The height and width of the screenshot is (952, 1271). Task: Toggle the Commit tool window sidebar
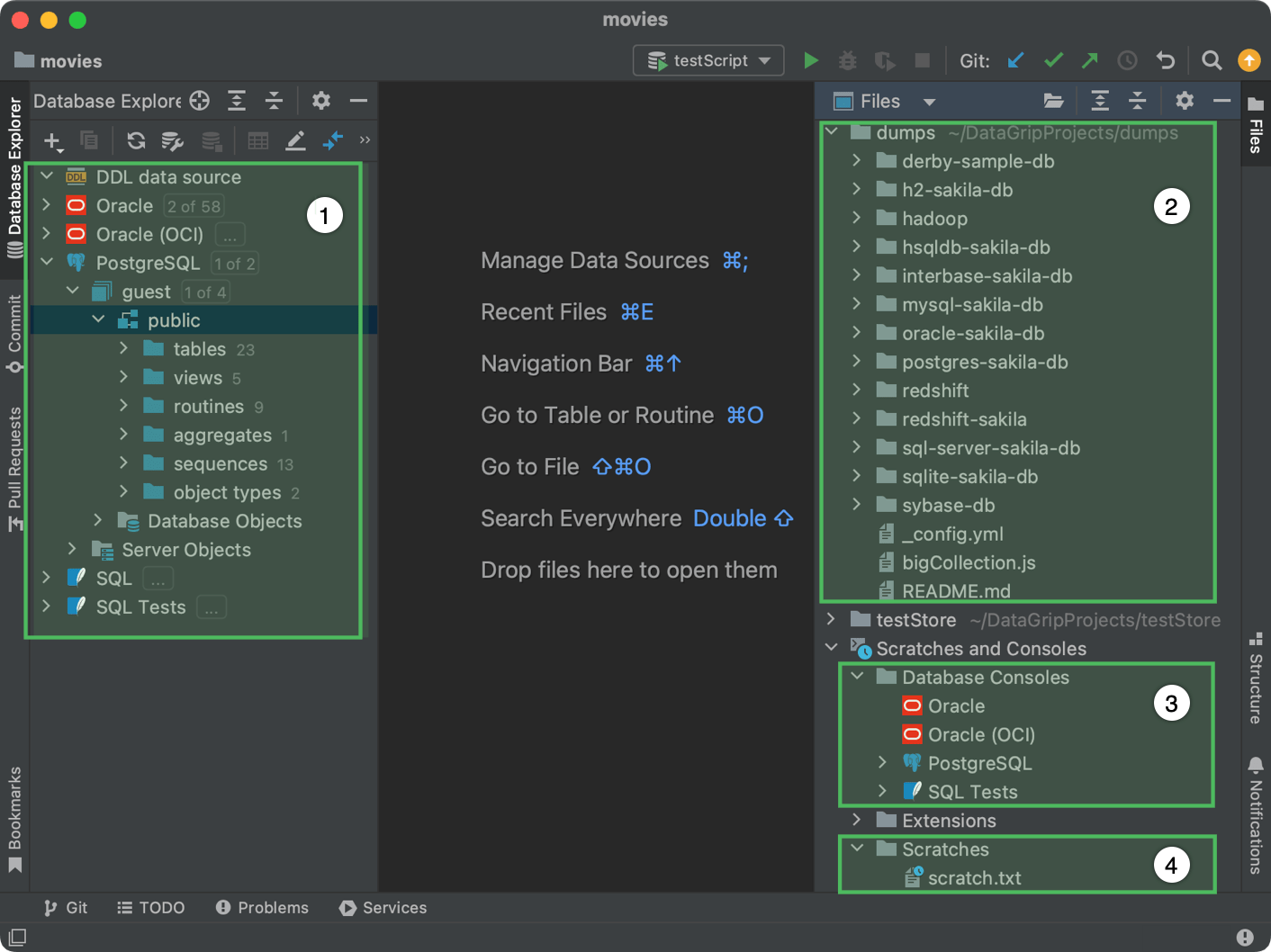point(14,333)
